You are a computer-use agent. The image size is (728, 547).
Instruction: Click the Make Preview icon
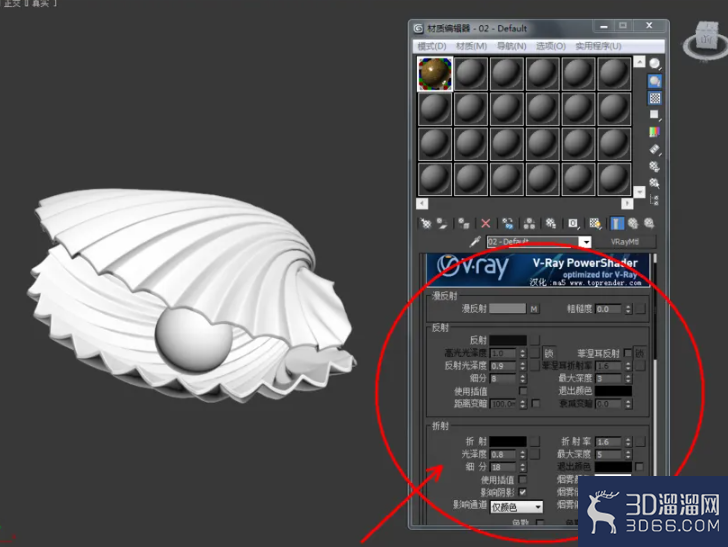(x=655, y=150)
